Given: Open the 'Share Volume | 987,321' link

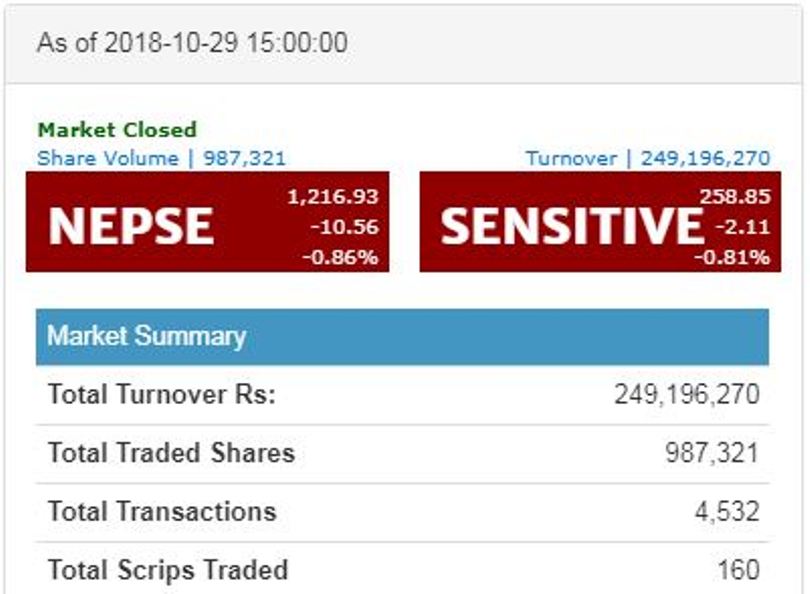Looking at the screenshot, I should [x=161, y=158].
